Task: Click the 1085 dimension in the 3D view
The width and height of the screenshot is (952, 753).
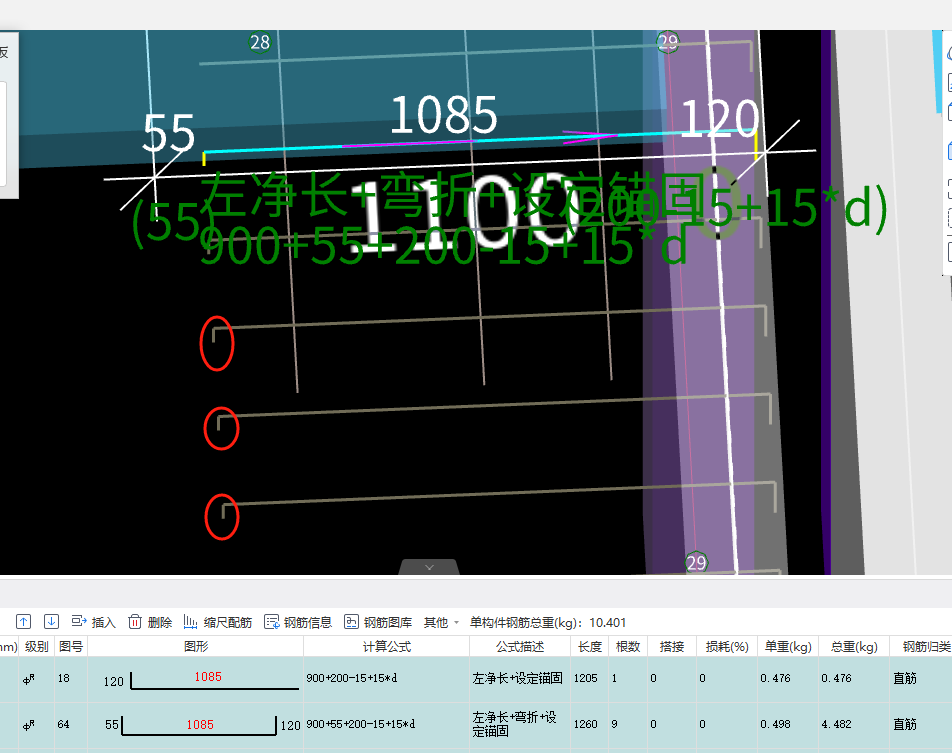Action: coord(444,115)
